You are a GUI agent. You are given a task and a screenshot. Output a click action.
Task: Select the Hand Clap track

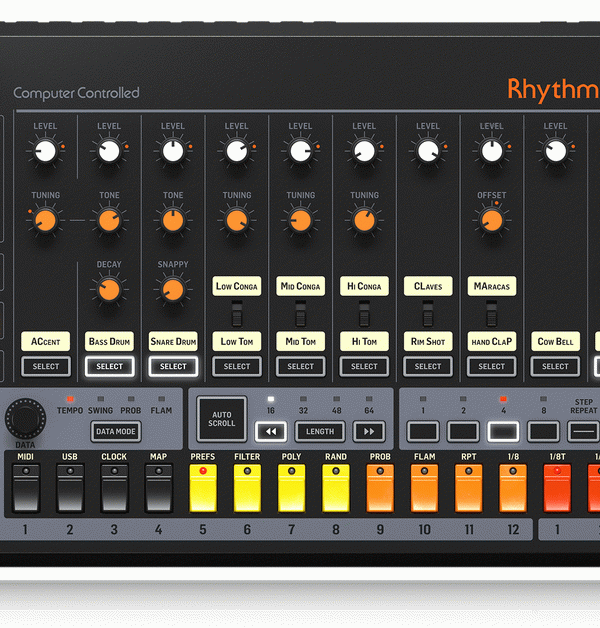click(491, 366)
